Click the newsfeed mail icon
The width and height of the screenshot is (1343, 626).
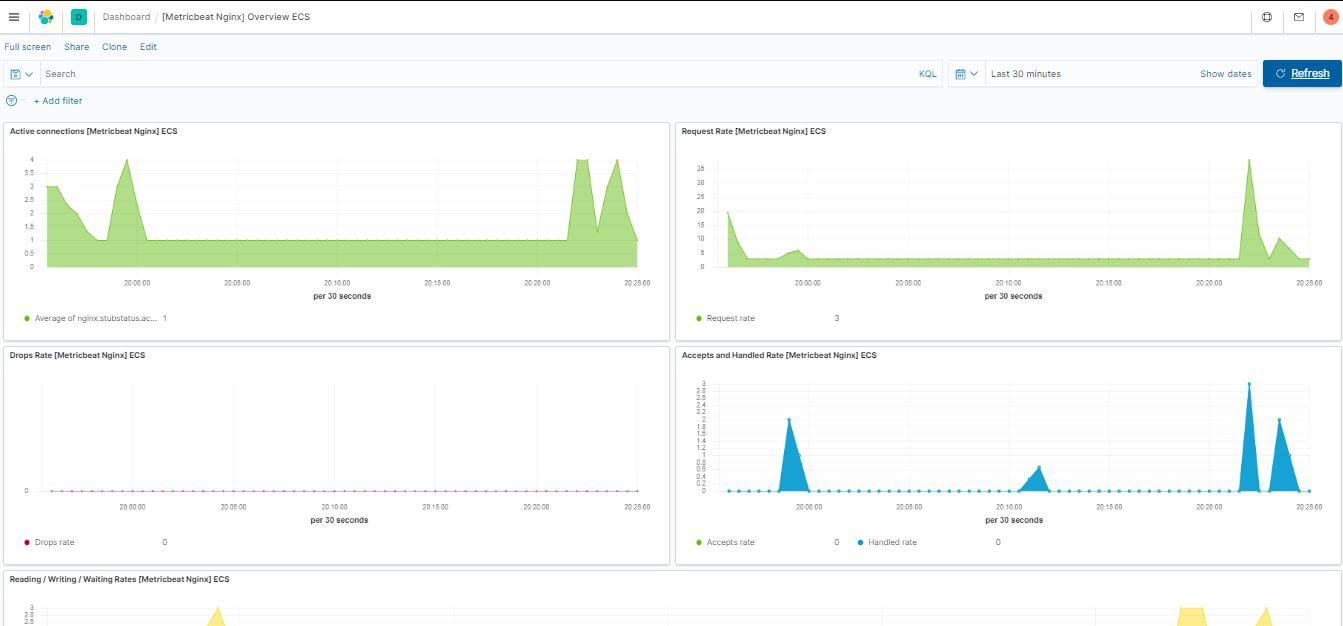tap(1299, 17)
